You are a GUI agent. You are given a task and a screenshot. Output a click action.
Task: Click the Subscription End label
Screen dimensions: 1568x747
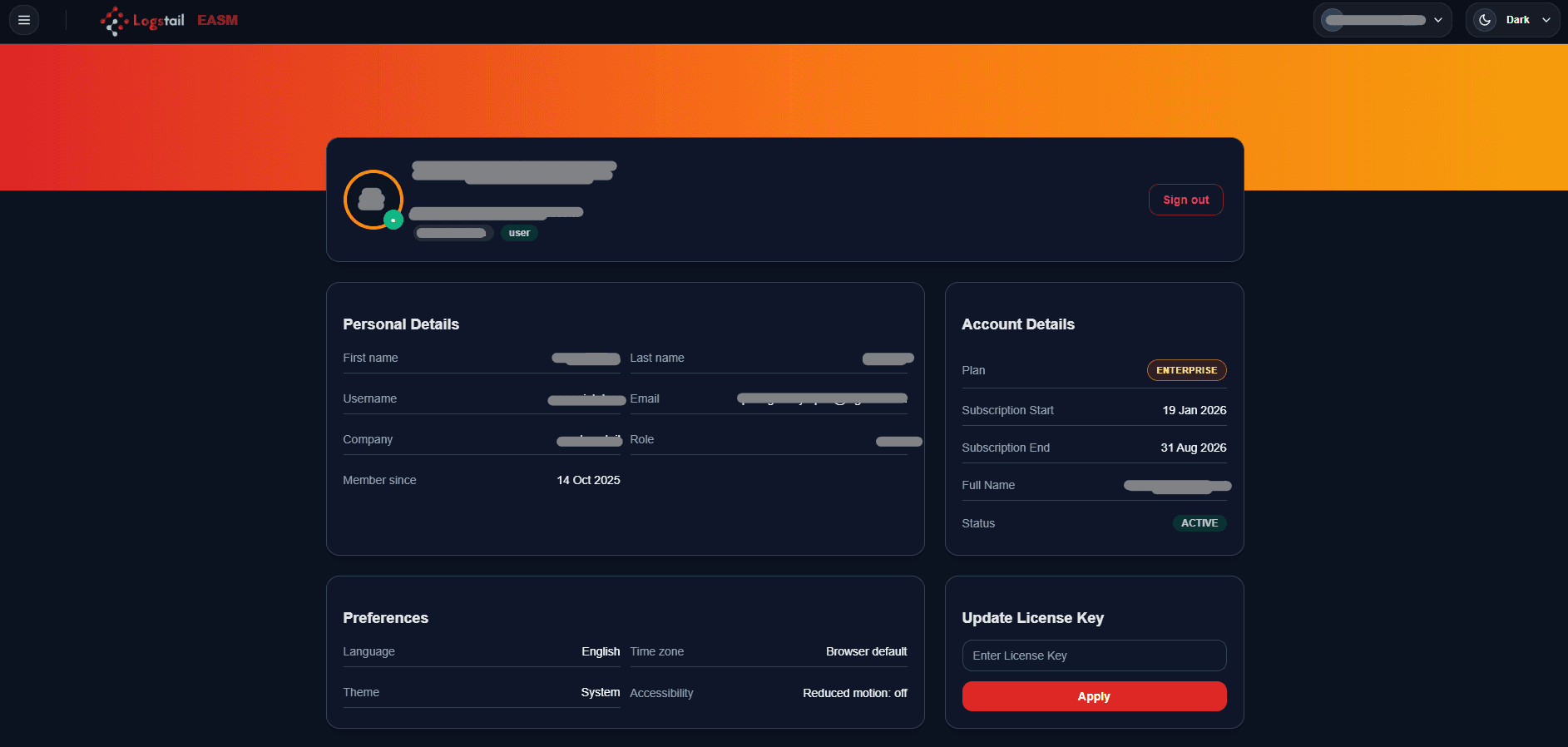pos(1006,448)
